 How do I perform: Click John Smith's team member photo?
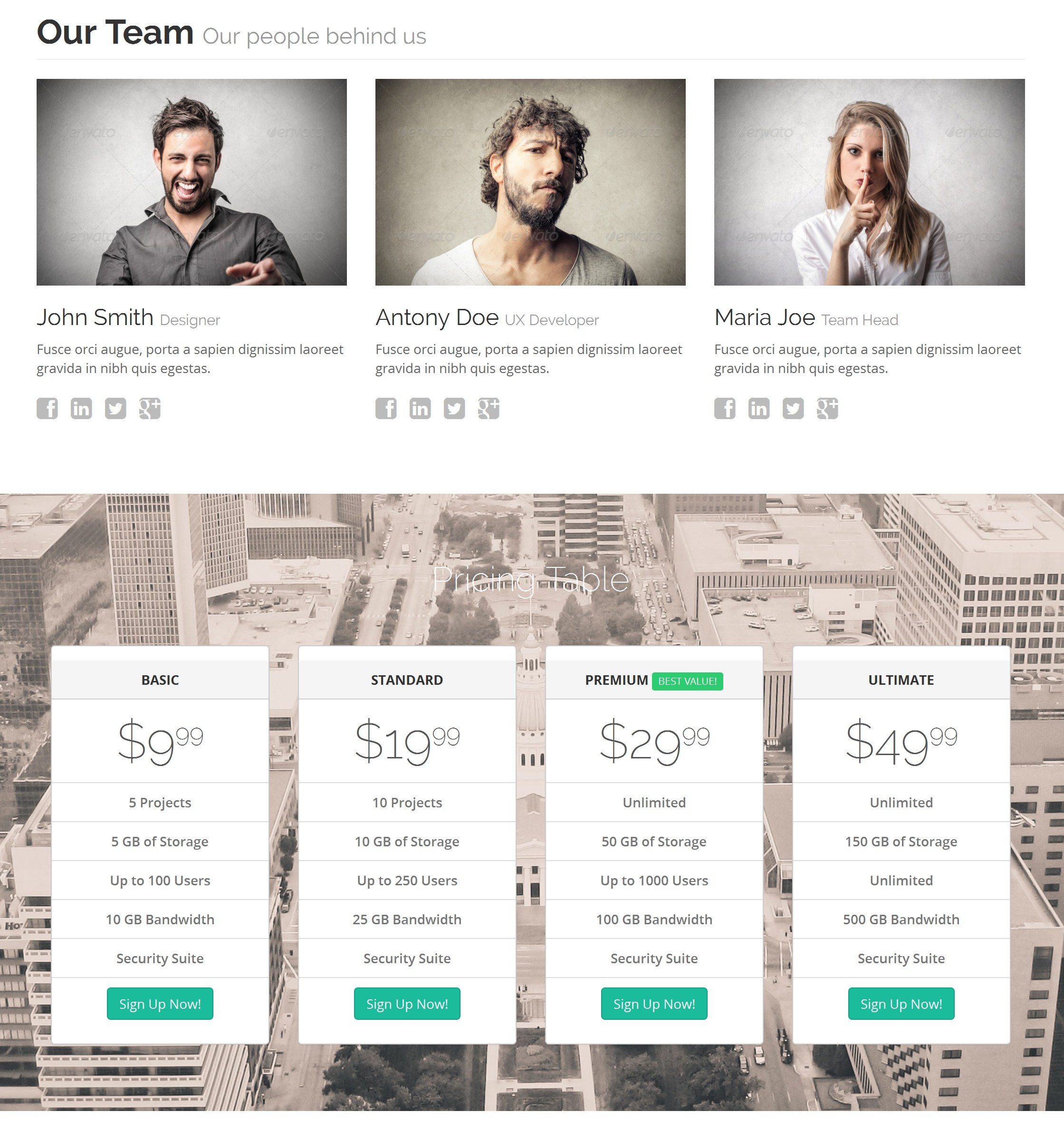(x=191, y=182)
